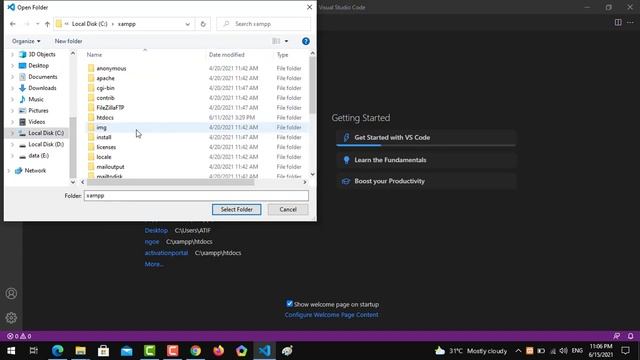Open Mail app from taskbar
The image size is (640, 360).
(127, 351)
